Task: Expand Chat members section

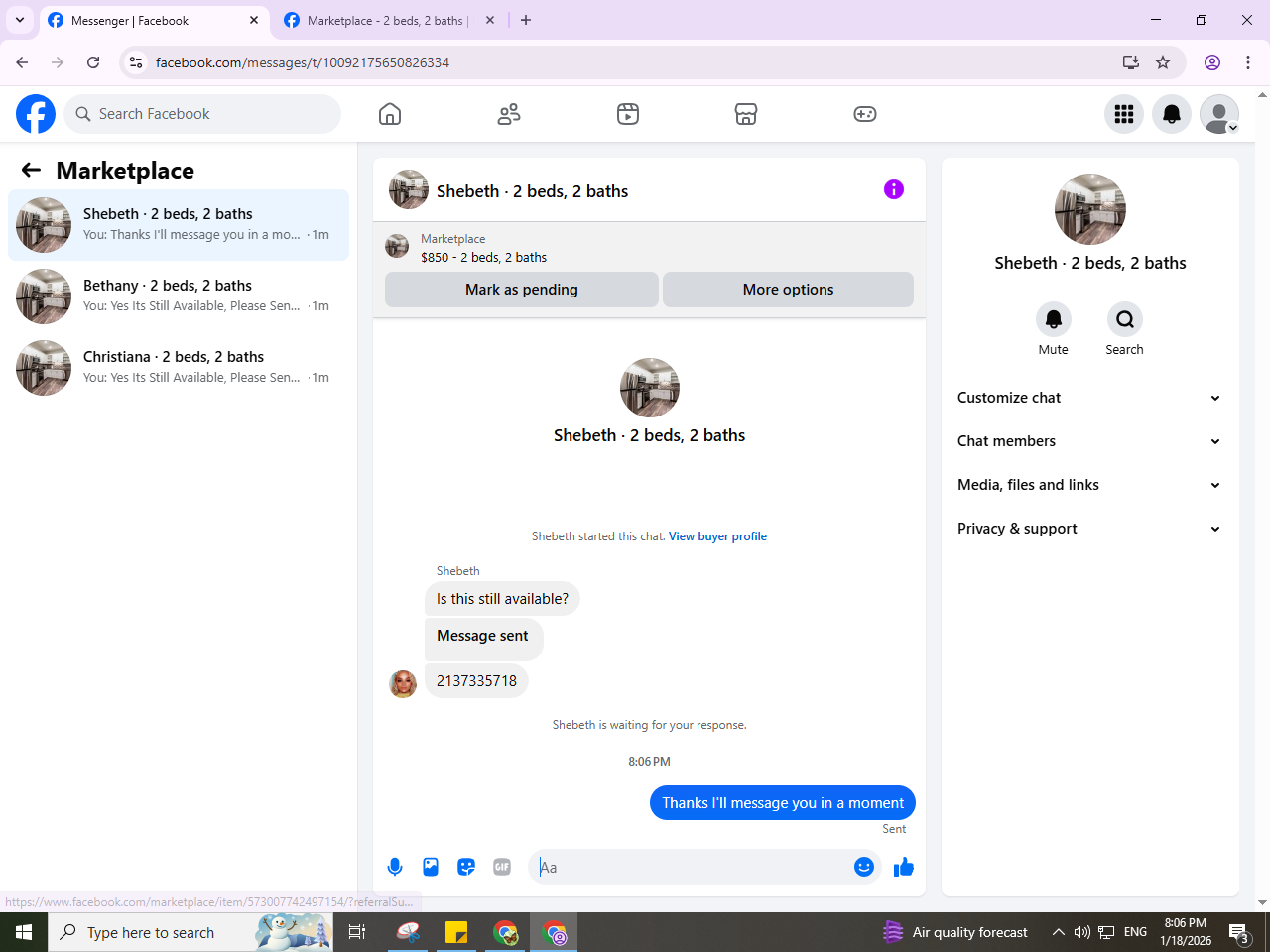Action: click(1089, 441)
